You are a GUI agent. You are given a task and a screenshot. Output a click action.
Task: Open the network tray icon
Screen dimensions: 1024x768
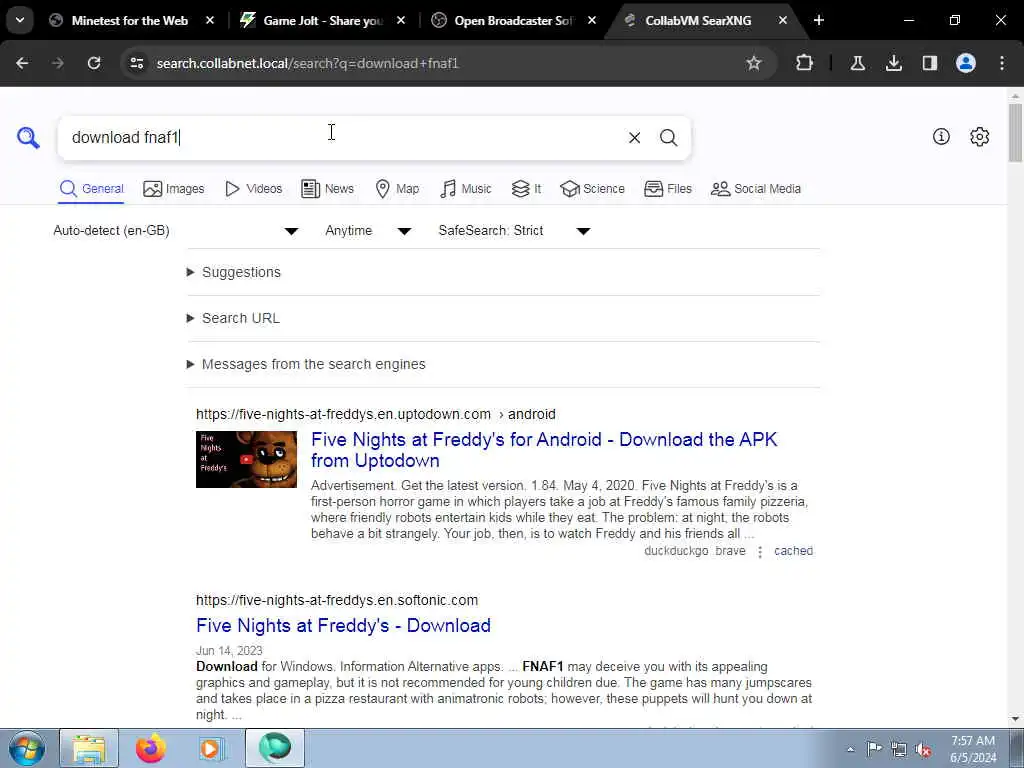(x=899, y=750)
